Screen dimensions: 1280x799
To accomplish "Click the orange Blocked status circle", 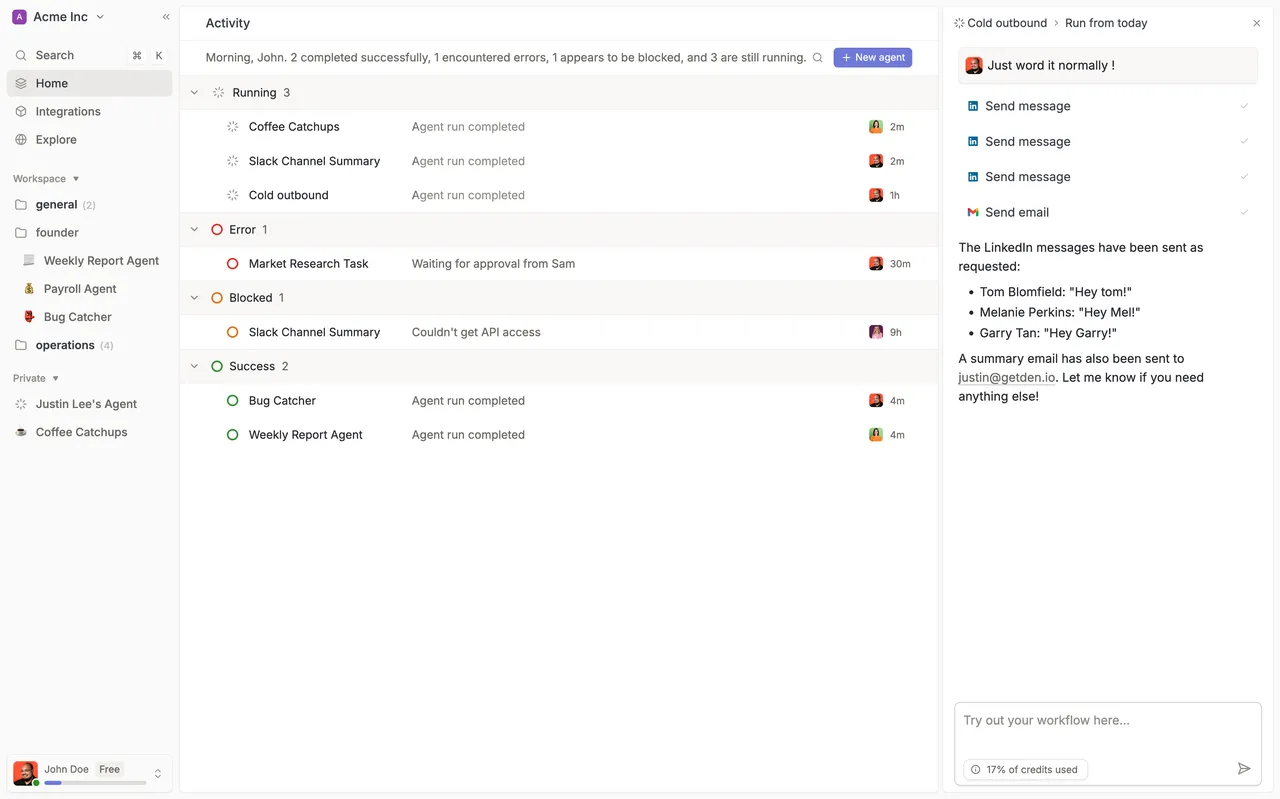I will point(217,297).
